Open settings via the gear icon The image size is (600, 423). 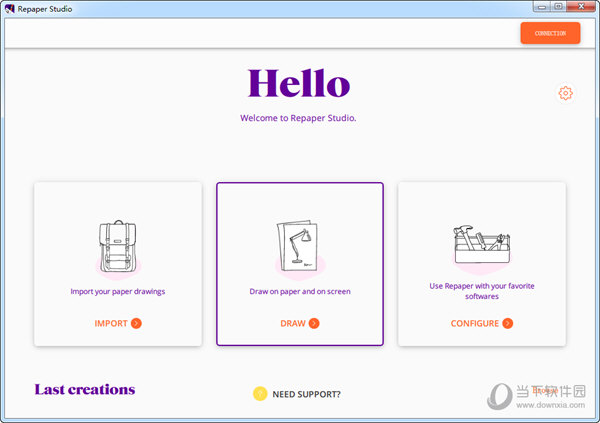pyautogui.click(x=566, y=93)
